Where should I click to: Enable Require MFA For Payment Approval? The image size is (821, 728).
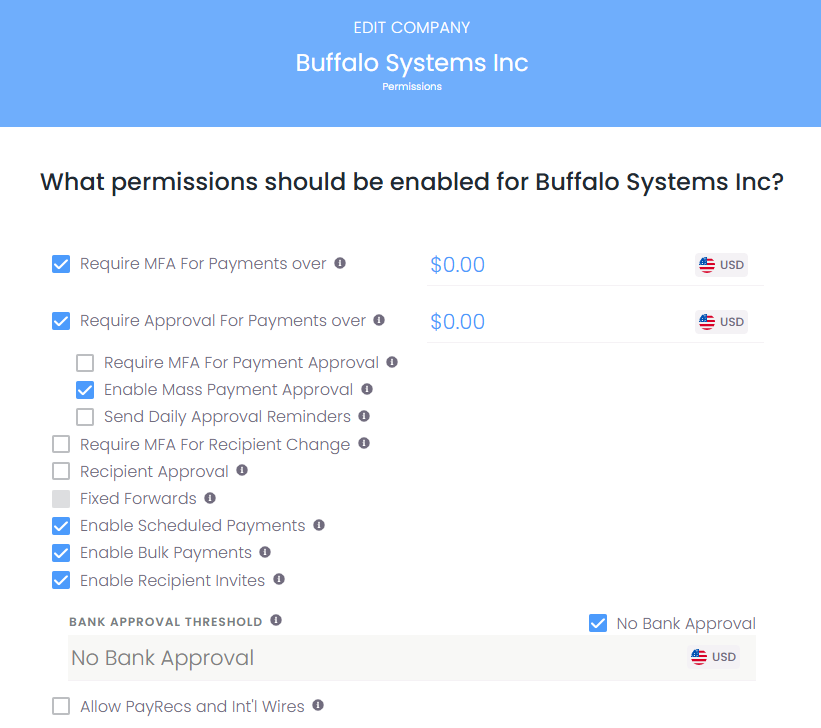tap(85, 363)
